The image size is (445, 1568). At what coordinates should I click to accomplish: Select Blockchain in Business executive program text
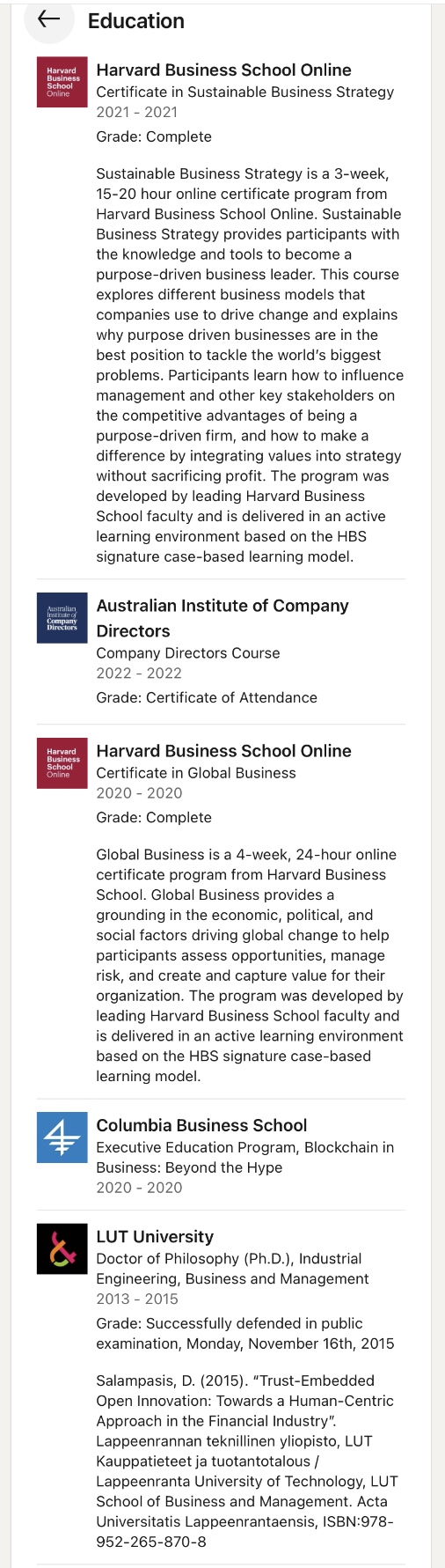[x=245, y=1157]
